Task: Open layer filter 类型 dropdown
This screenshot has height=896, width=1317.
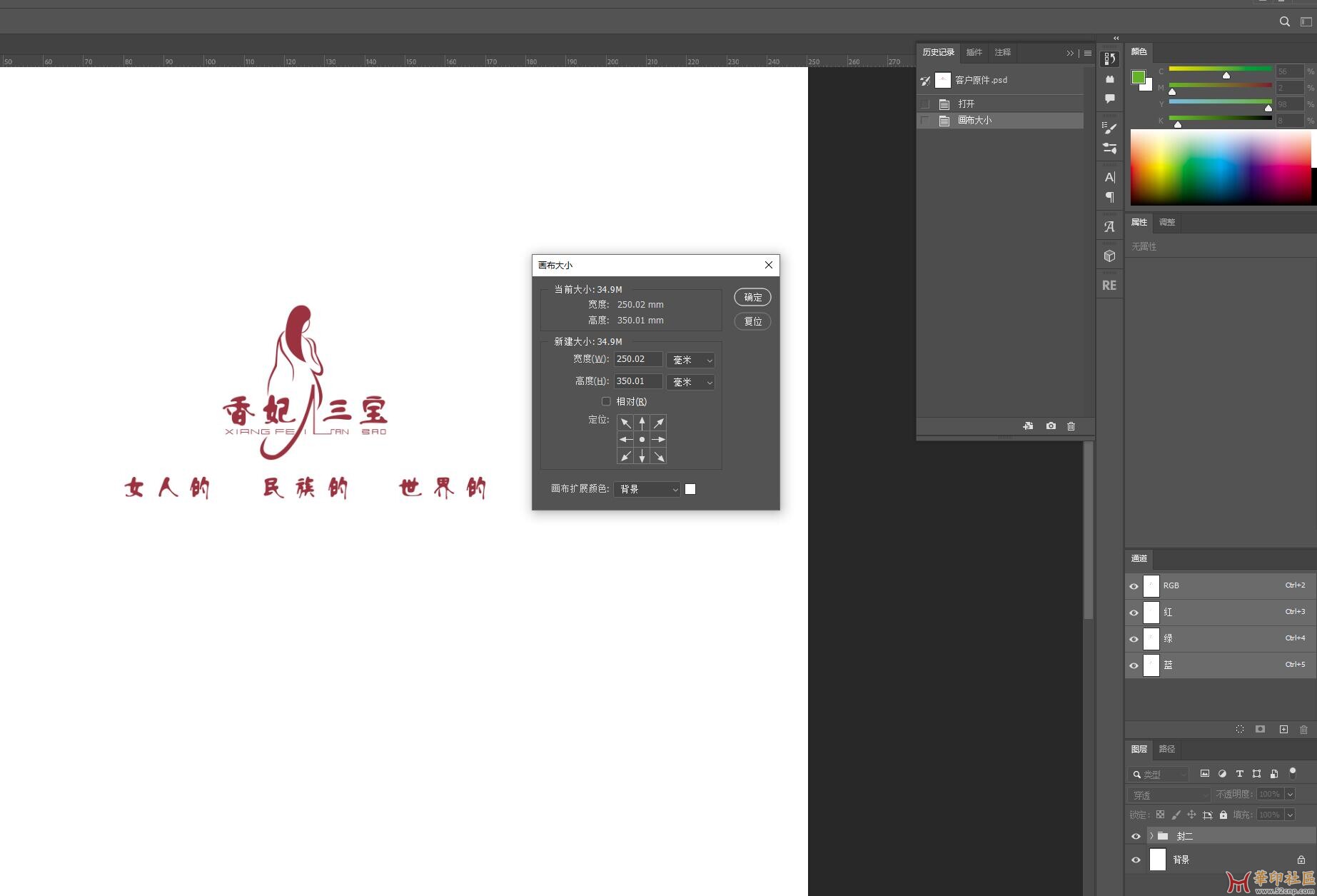Action: (x=1159, y=774)
